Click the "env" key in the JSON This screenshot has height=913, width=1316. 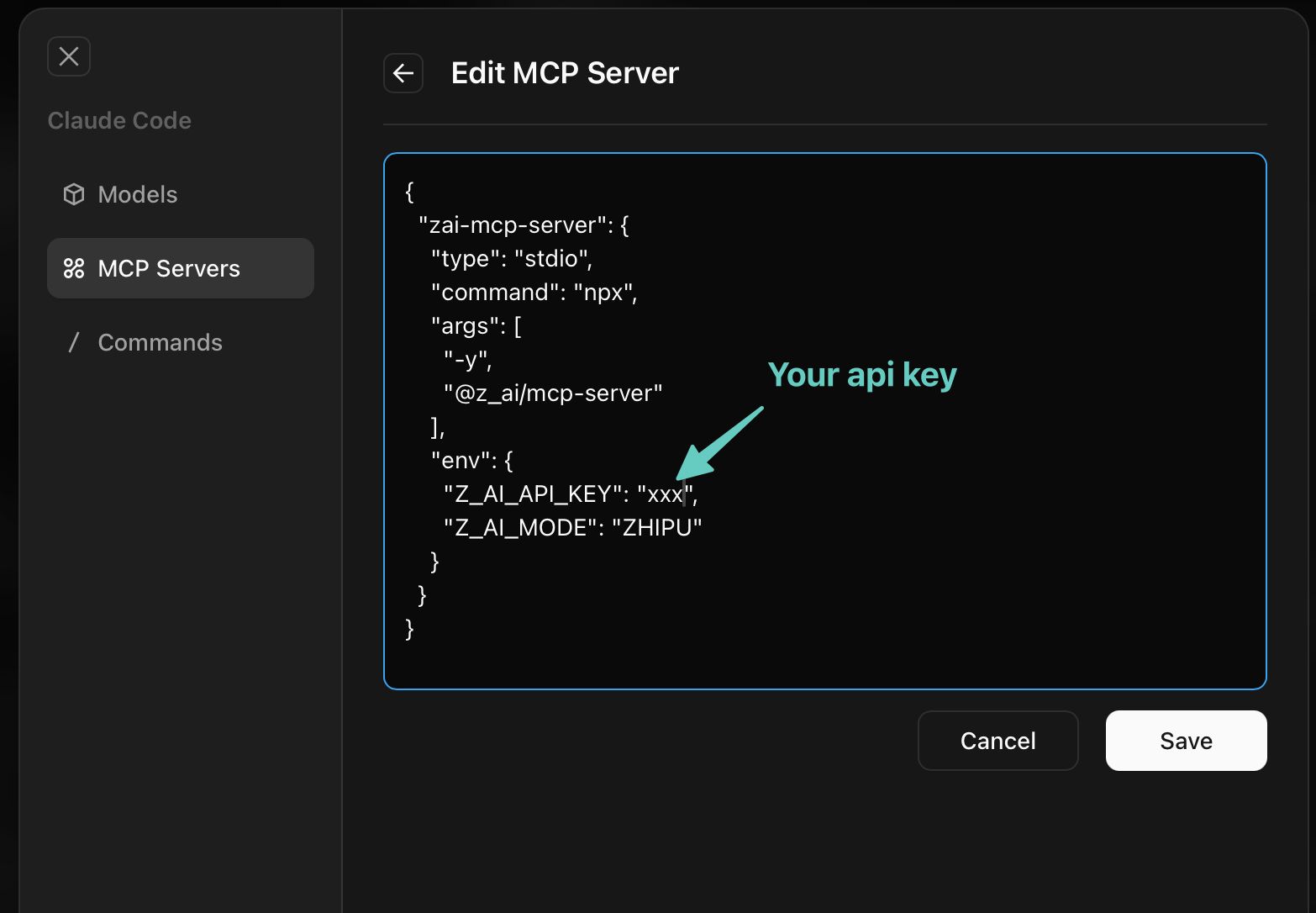point(461,461)
